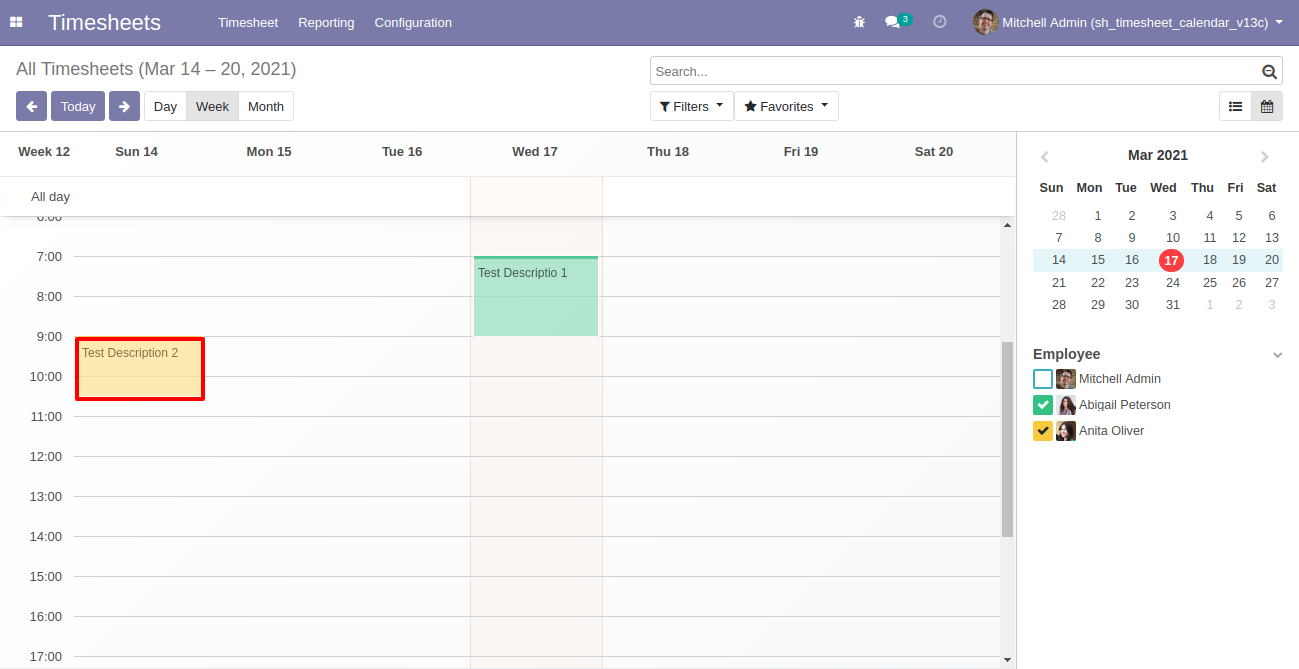Open the activities clock icon
This screenshot has height=669, width=1299.
[x=939, y=22]
